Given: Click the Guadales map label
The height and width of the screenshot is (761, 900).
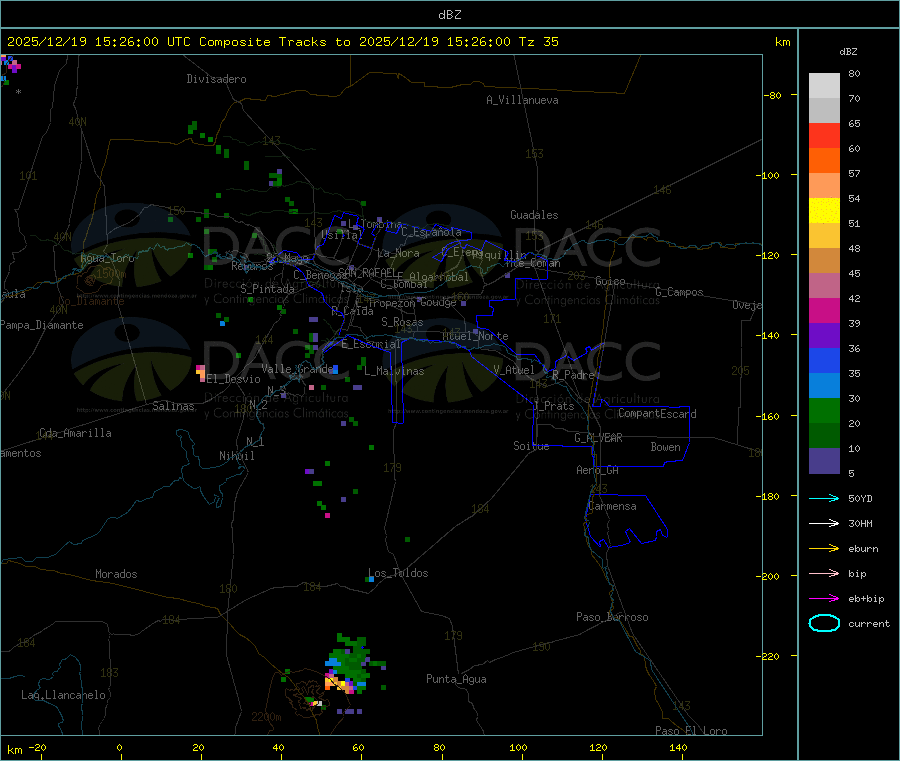Looking at the screenshot, I should 534,215.
